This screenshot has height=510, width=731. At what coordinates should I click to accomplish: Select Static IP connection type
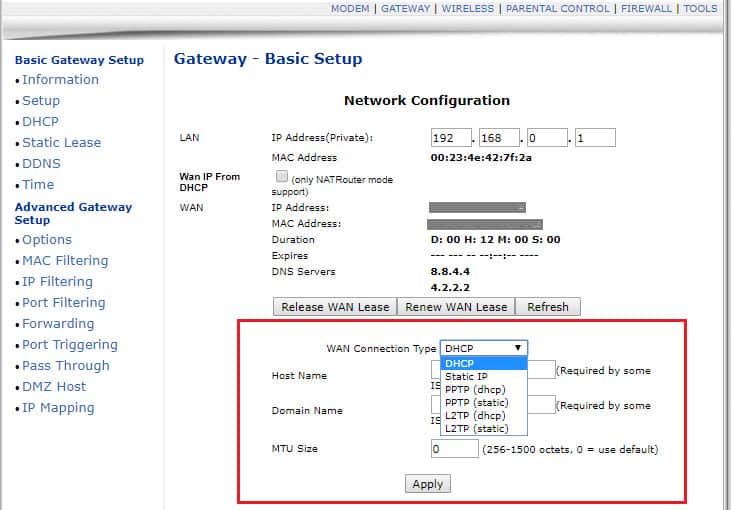click(x=483, y=376)
